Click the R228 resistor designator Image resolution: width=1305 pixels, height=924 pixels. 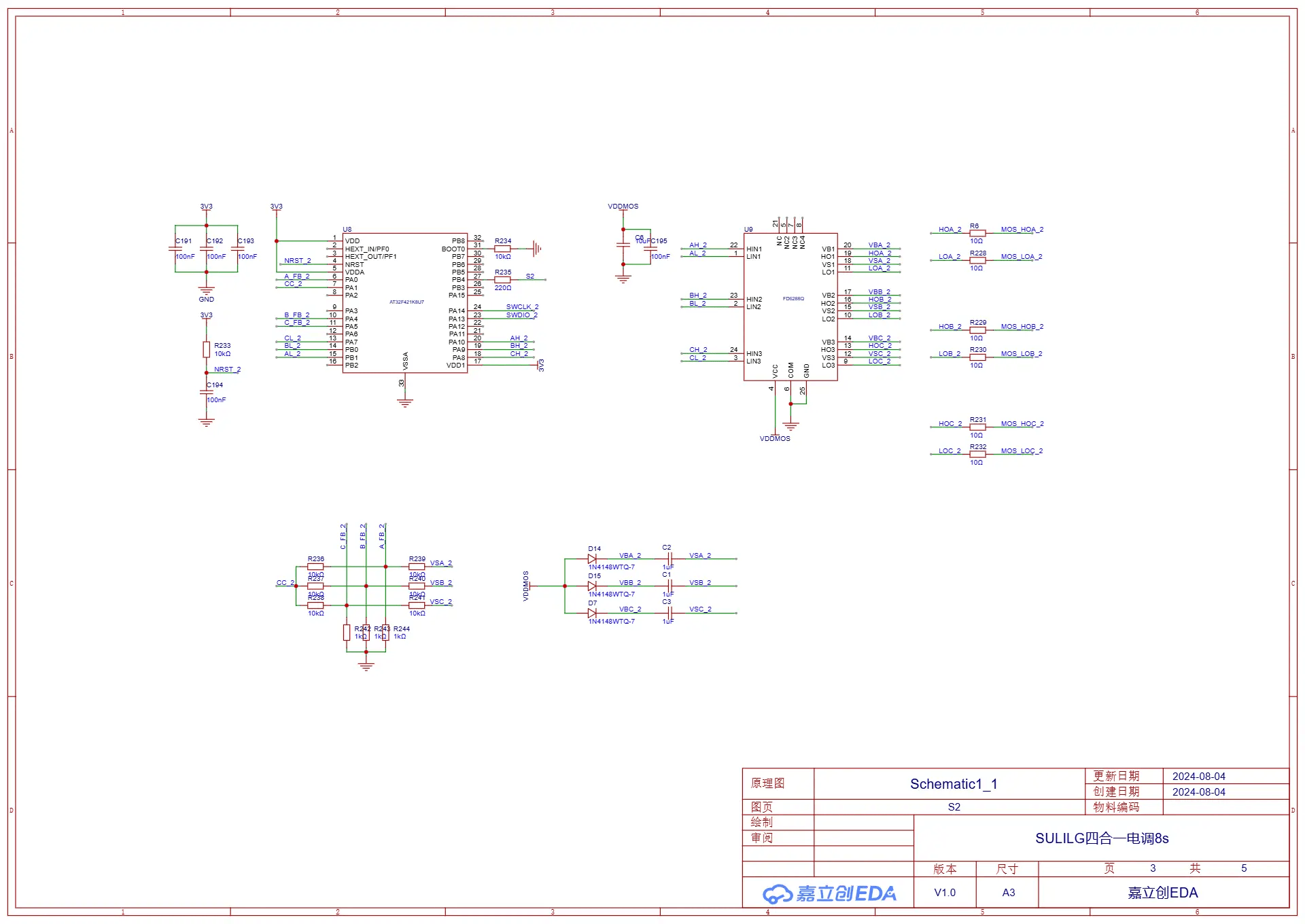[x=978, y=253]
